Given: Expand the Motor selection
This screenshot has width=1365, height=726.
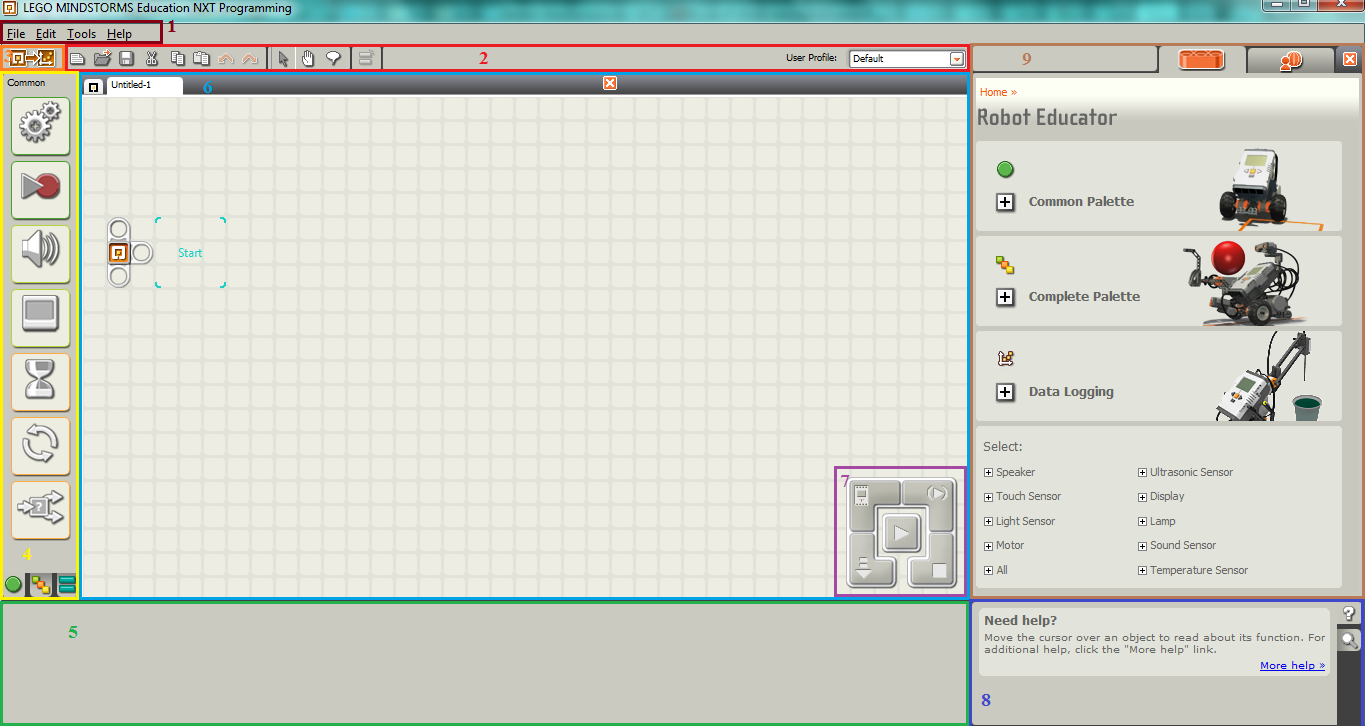Looking at the screenshot, I should 989,546.
